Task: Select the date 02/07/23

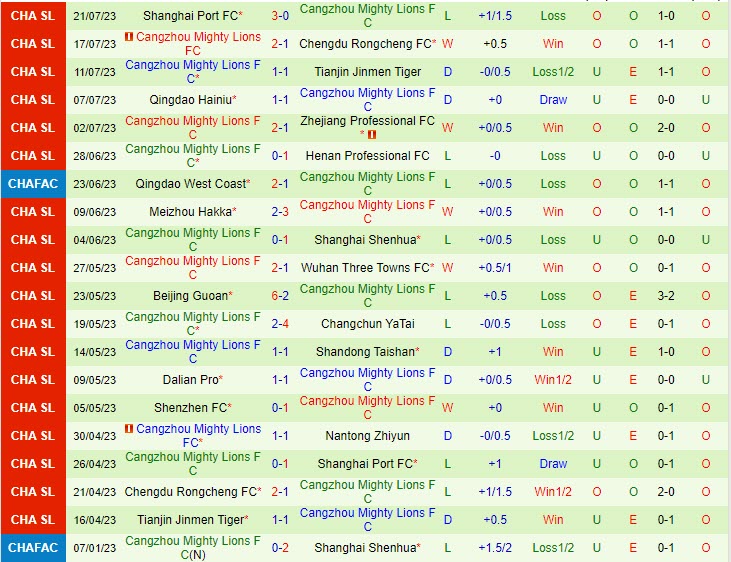Action: (x=95, y=128)
